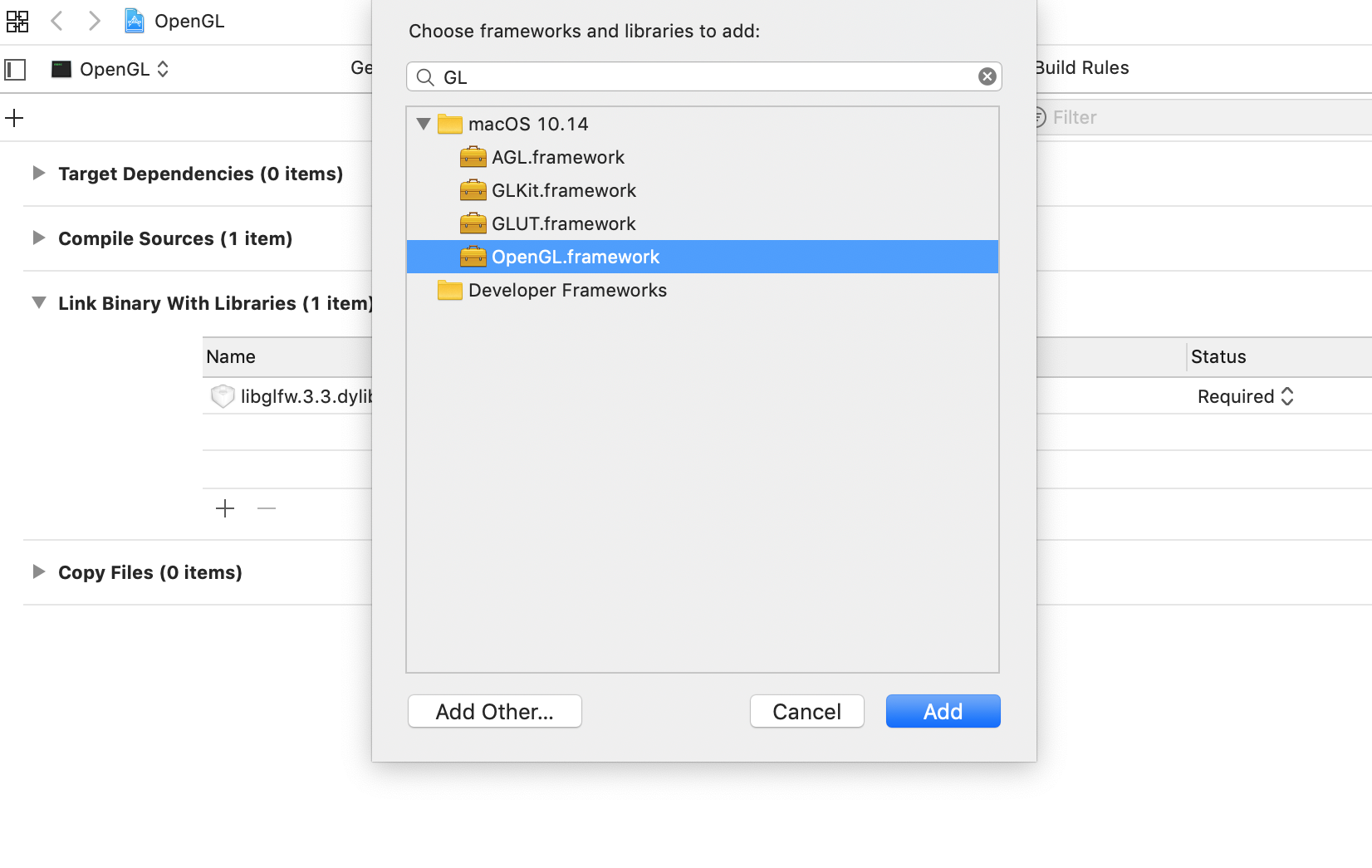Add a library with the plus button
The height and width of the screenshot is (868, 1372).
(224, 508)
